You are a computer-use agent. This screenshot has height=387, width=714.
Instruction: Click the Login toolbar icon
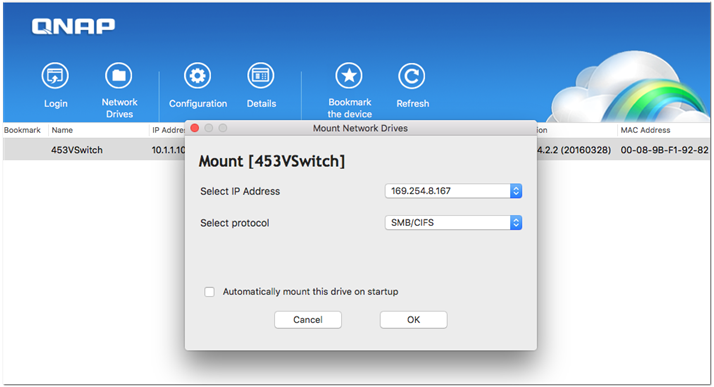55,76
